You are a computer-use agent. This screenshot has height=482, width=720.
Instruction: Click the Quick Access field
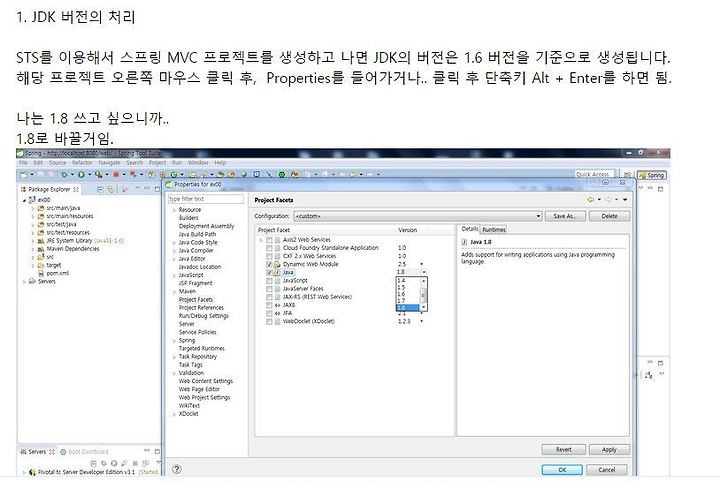click(x=594, y=174)
